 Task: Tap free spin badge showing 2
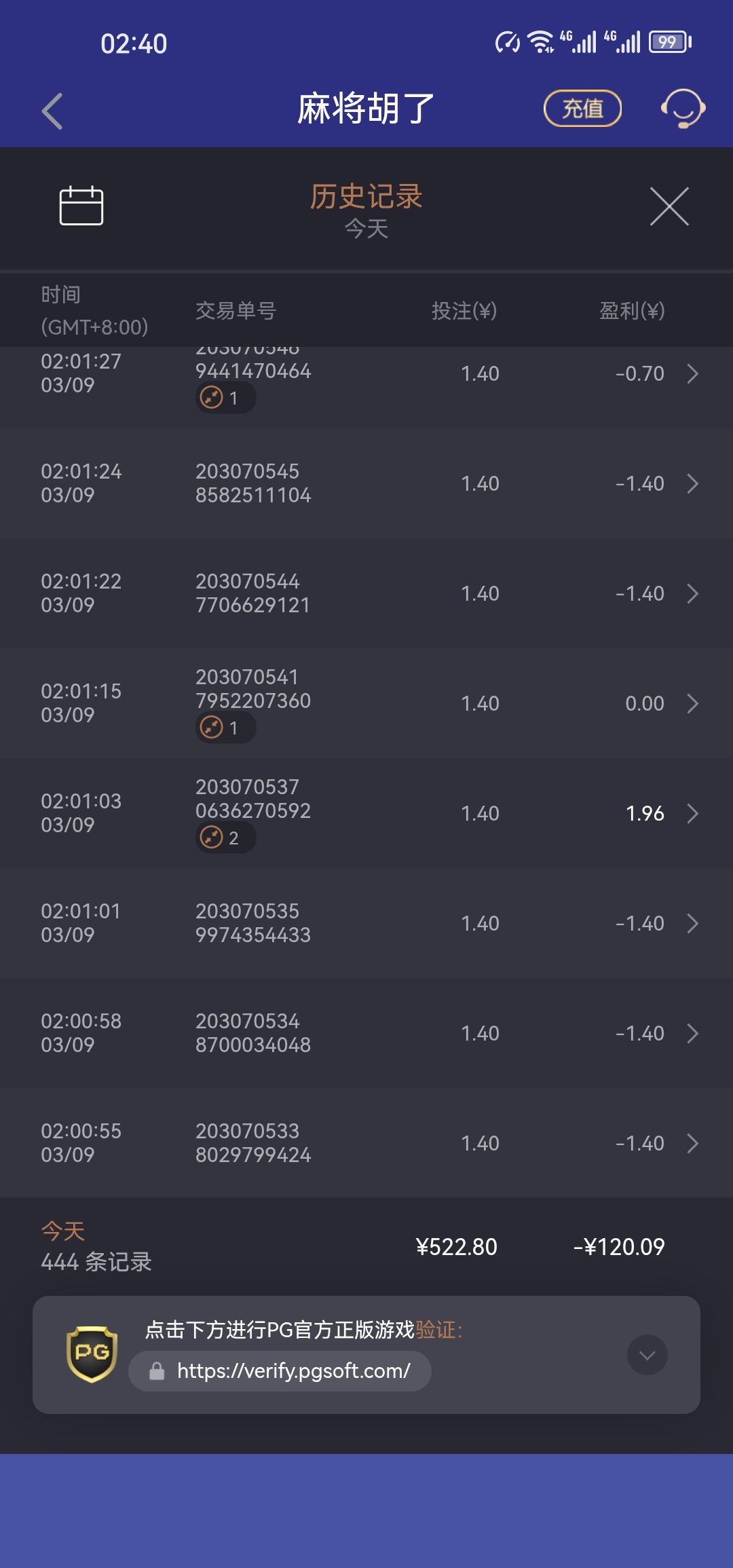[x=225, y=838]
